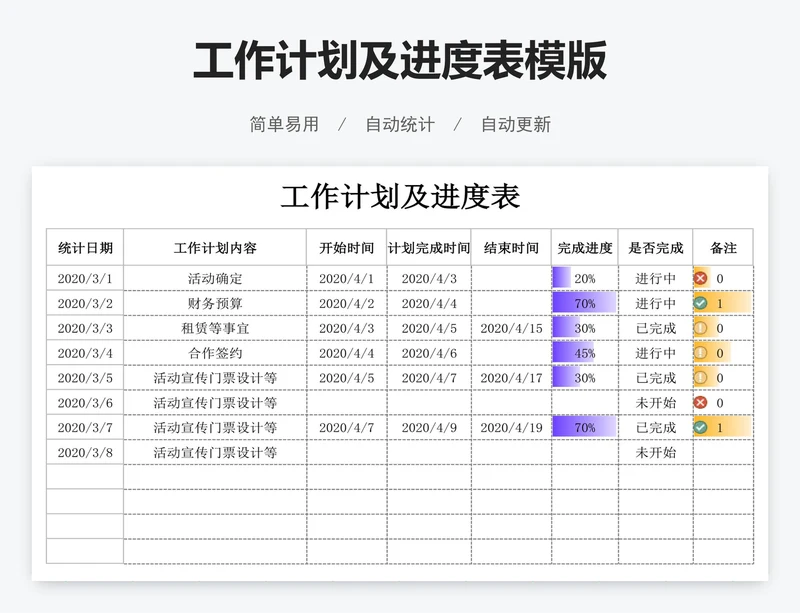800x613 pixels.
Task: Click the 结束时间 column header
Action: pos(511,248)
